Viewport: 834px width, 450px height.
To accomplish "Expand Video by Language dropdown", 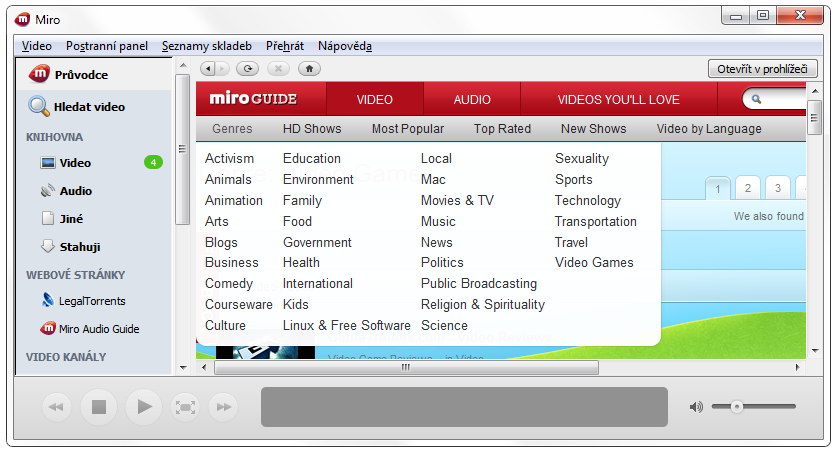I will (709, 129).
